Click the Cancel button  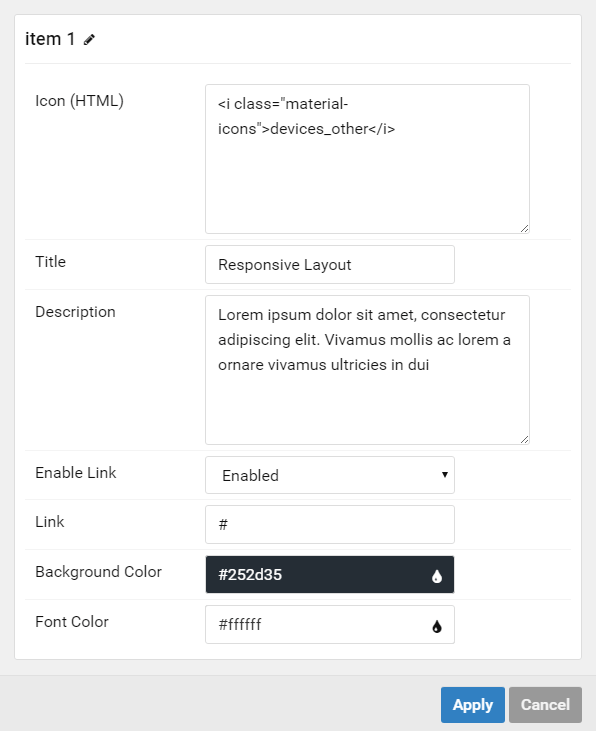pyautogui.click(x=545, y=704)
